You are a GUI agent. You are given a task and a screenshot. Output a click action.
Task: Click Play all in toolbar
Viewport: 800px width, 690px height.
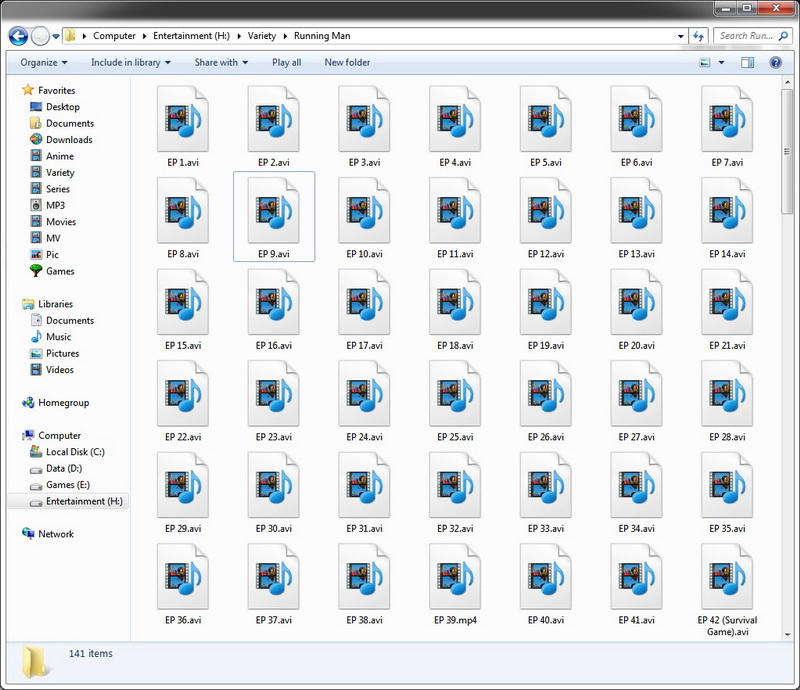pyautogui.click(x=287, y=62)
